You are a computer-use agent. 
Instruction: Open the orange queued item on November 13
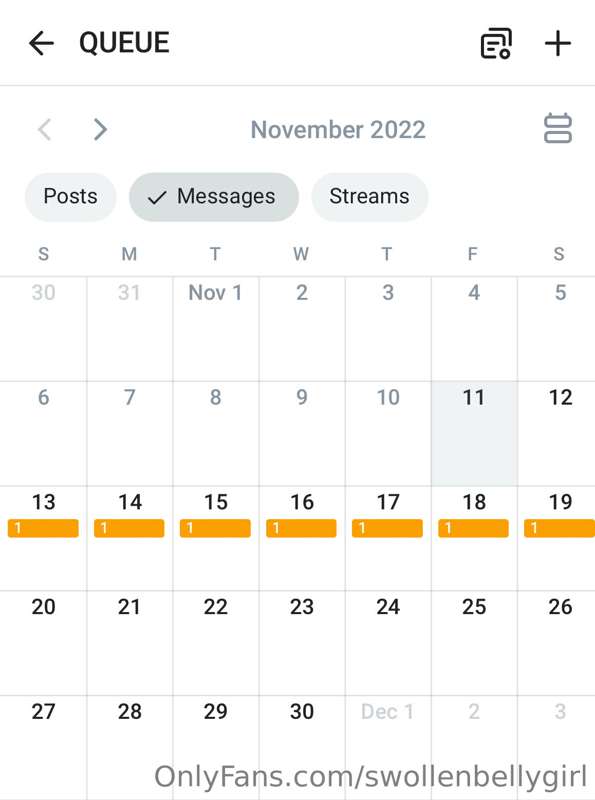[x=43, y=528]
